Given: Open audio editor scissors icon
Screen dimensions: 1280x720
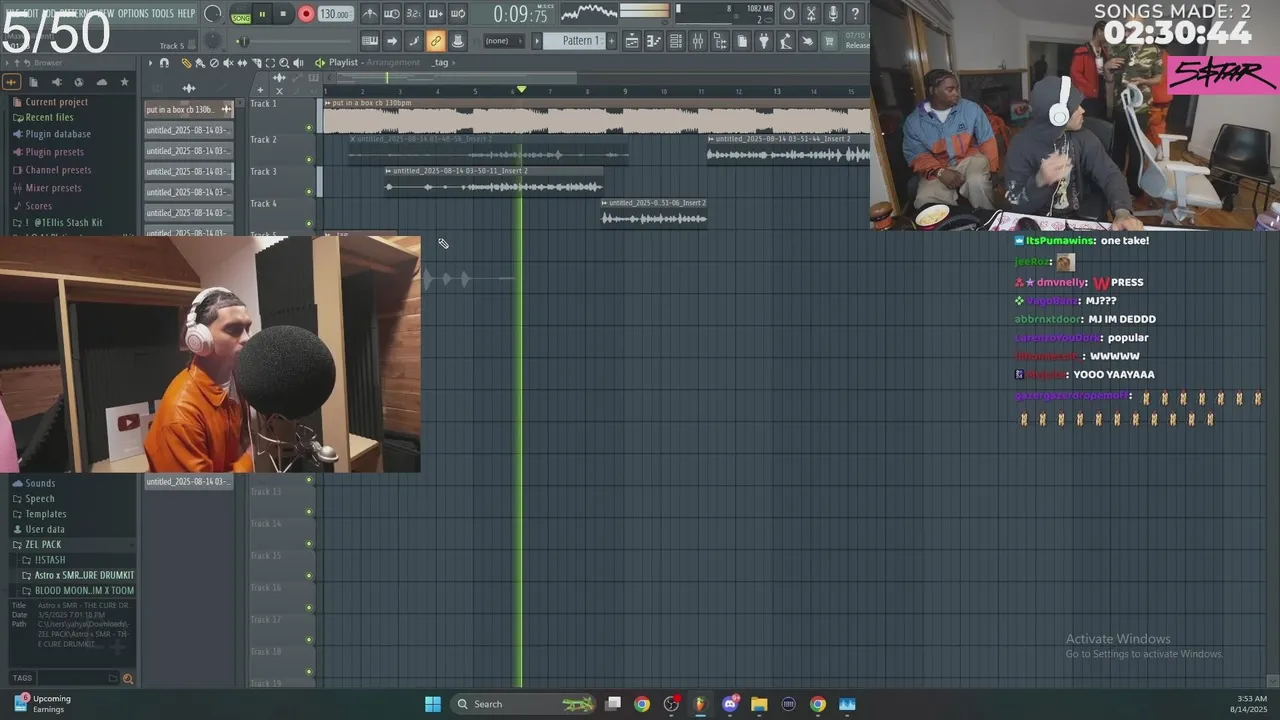Looking at the screenshot, I should [811, 14].
